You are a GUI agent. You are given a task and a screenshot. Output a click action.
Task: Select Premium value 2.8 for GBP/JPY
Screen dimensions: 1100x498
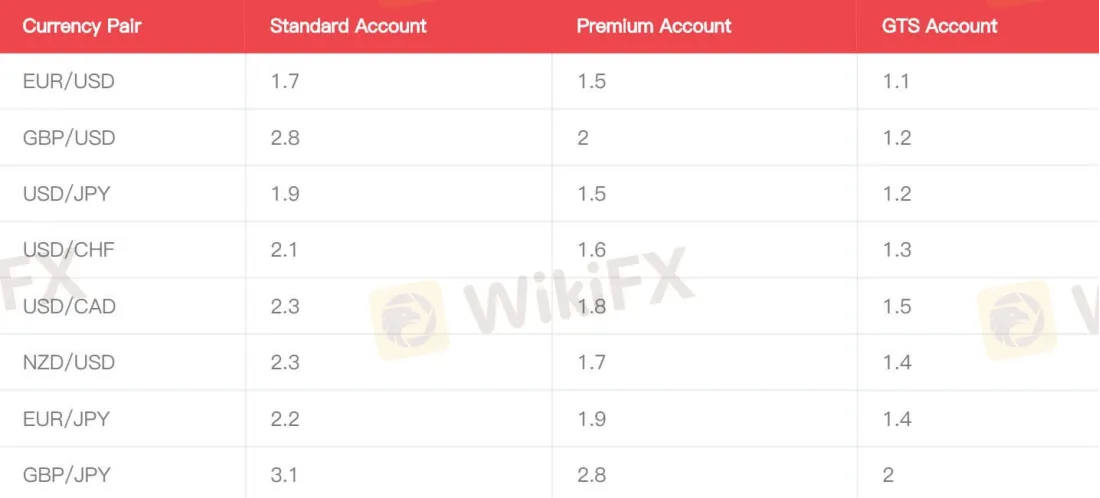point(591,475)
